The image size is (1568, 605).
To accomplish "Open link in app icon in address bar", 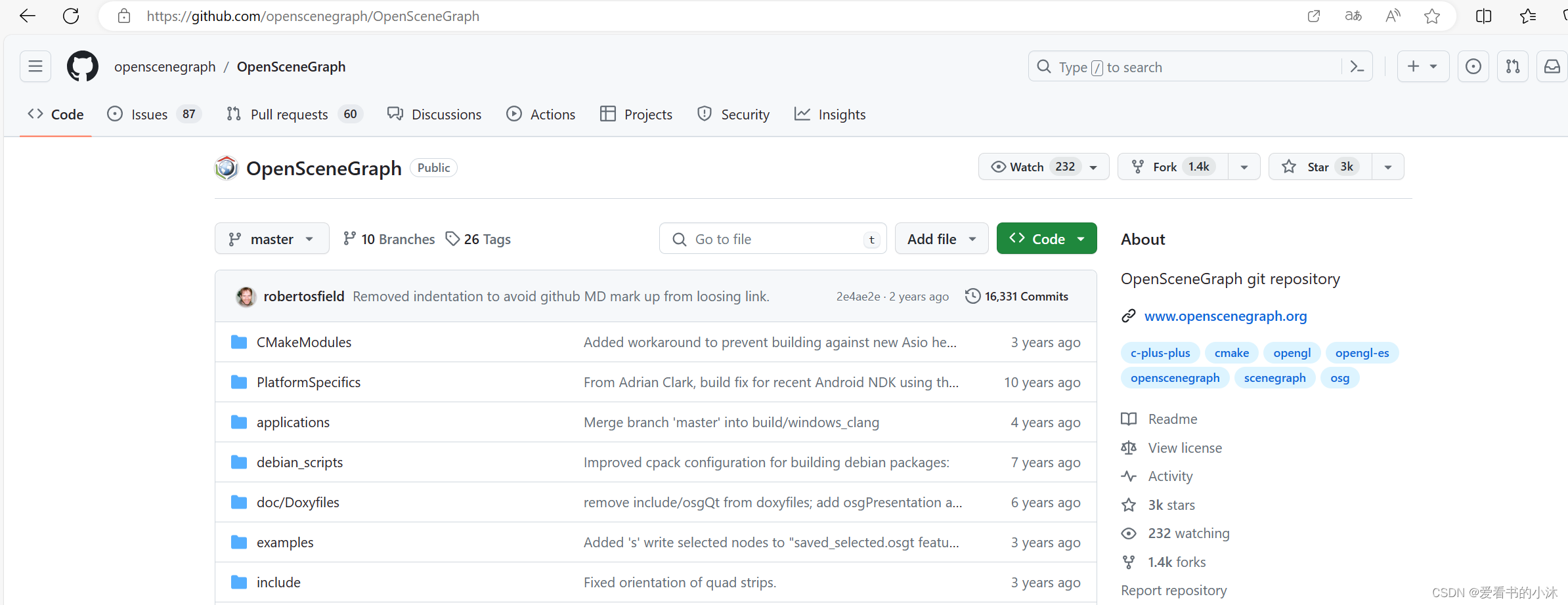I will click(x=1314, y=16).
